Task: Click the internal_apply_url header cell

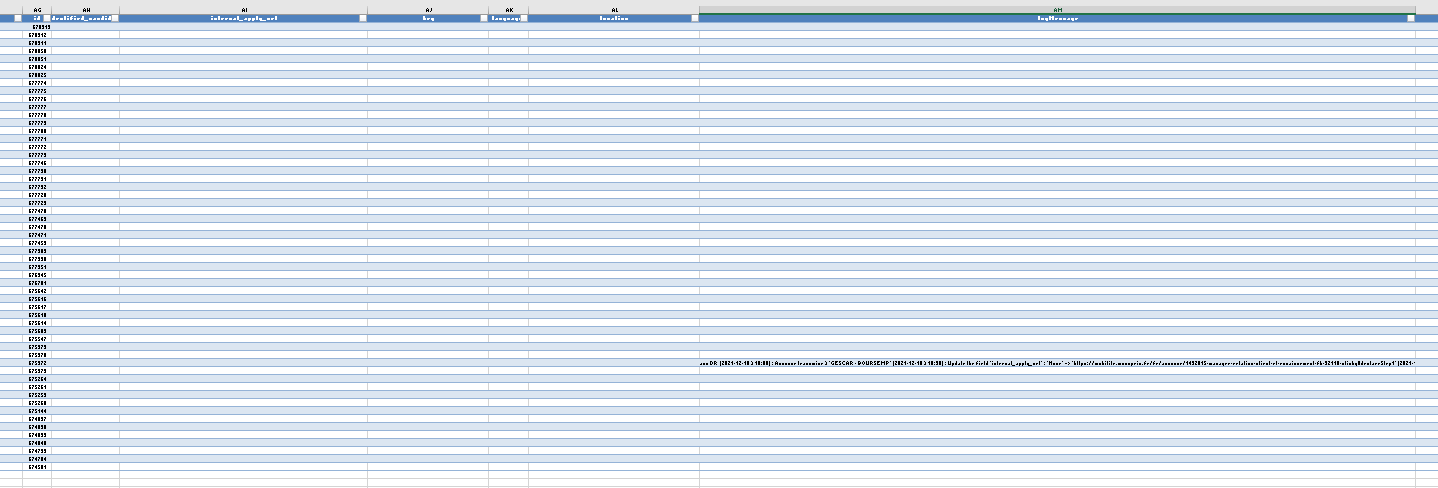Action: tap(243, 18)
